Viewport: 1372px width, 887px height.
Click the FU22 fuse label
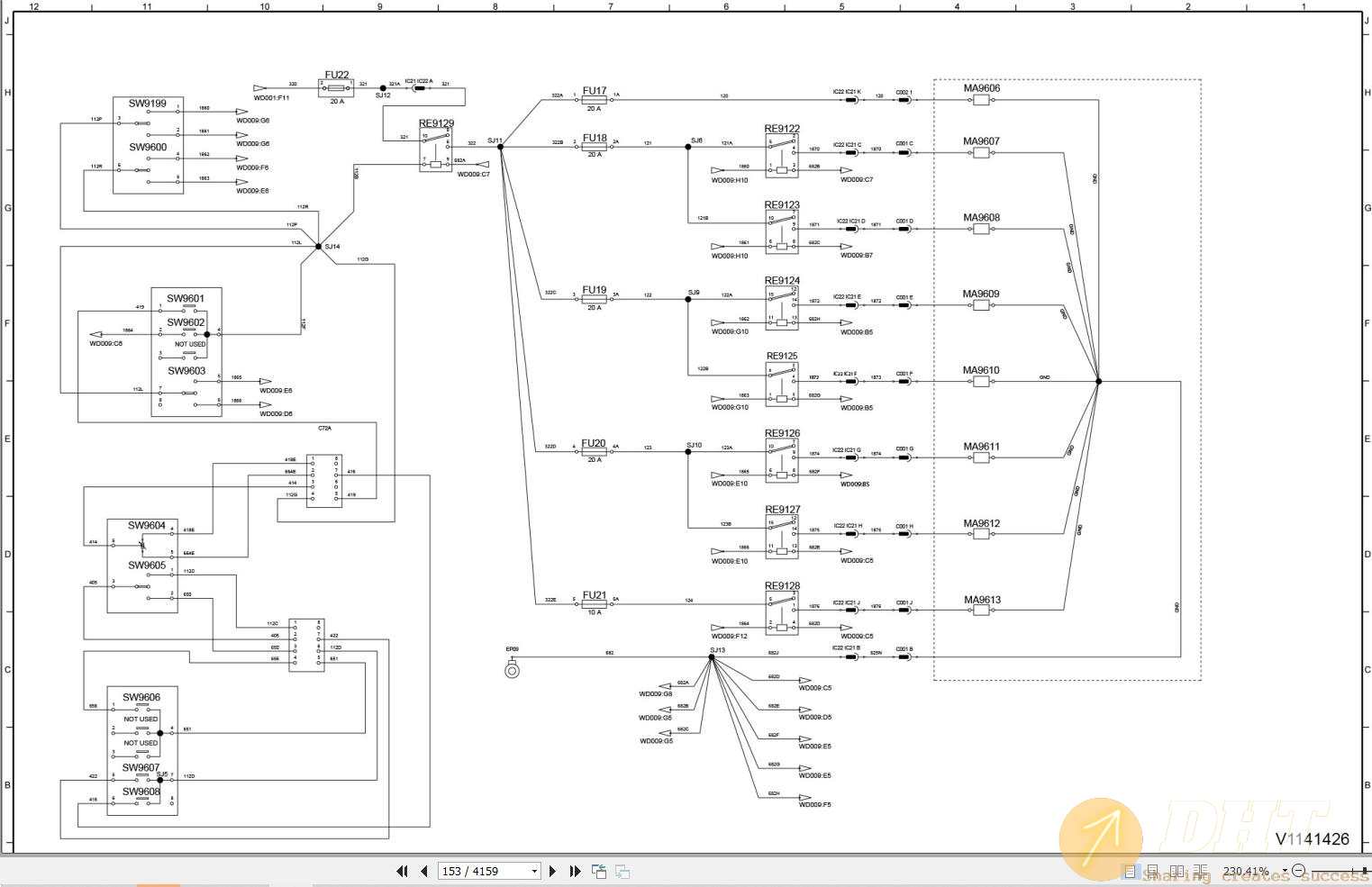coord(337,76)
